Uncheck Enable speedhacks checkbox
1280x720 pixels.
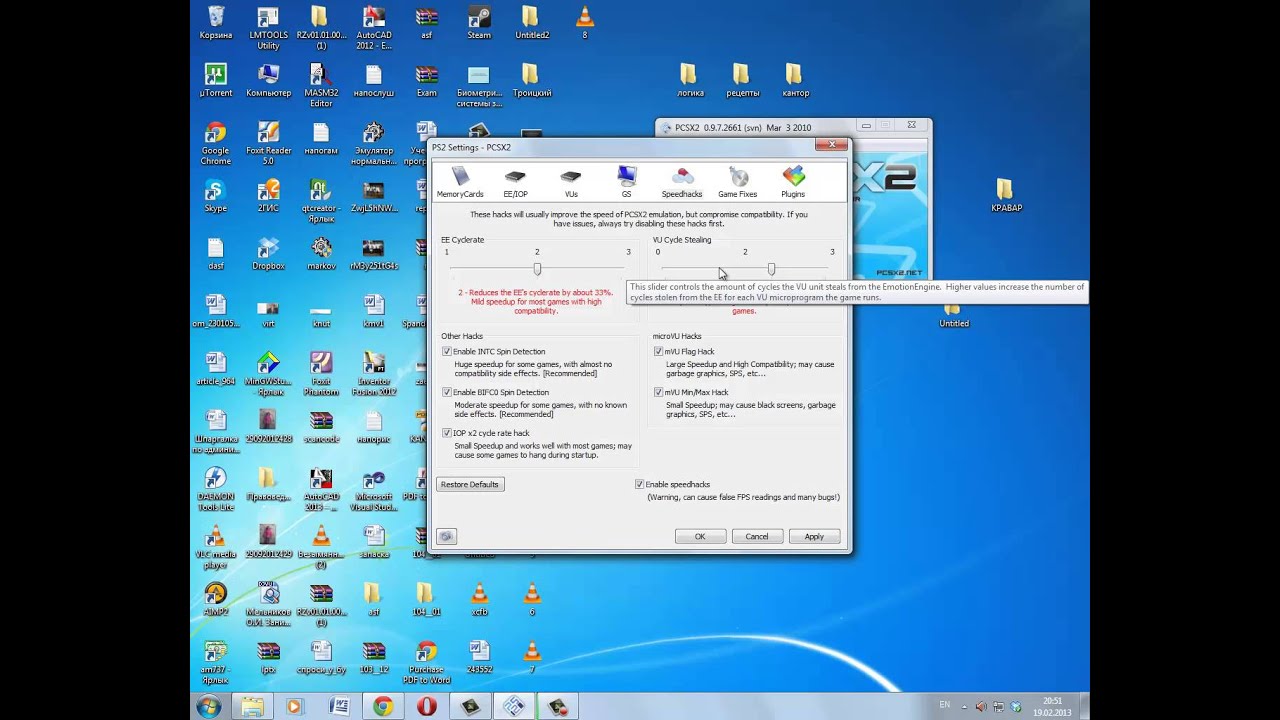[640, 484]
